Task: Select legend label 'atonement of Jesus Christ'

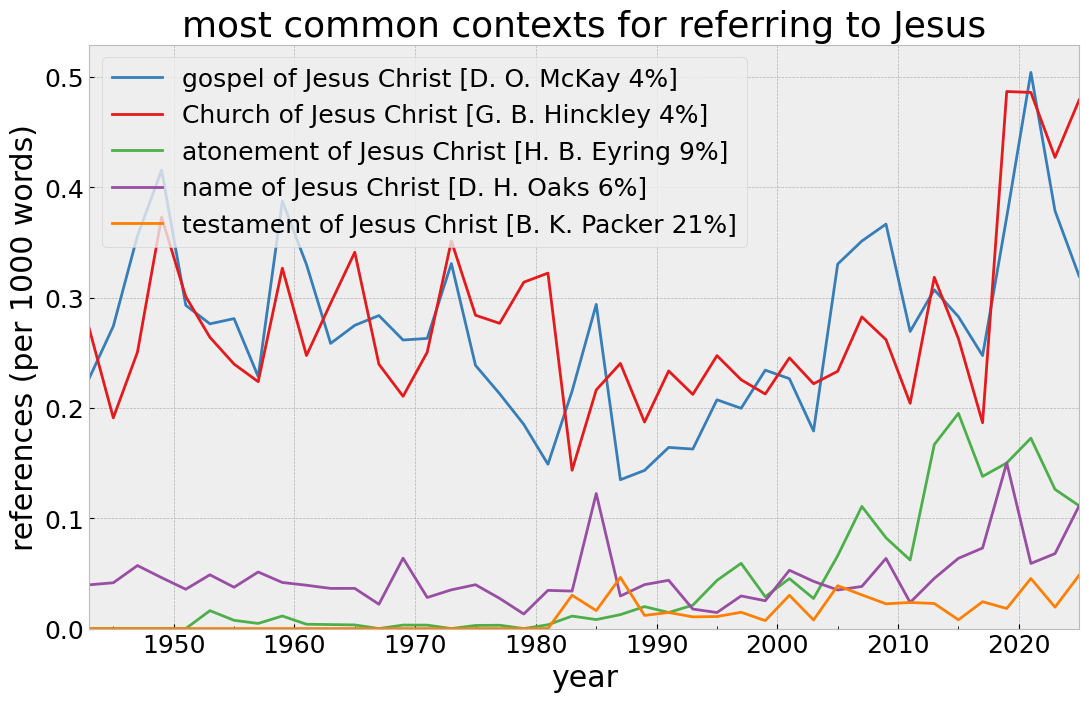Action: click(x=454, y=151)
